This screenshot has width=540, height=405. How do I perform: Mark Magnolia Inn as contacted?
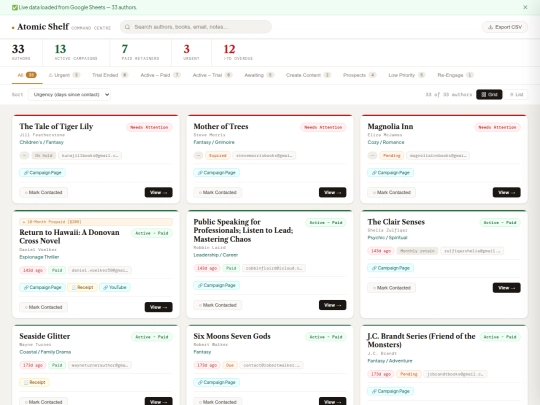[x=392, y=192]
